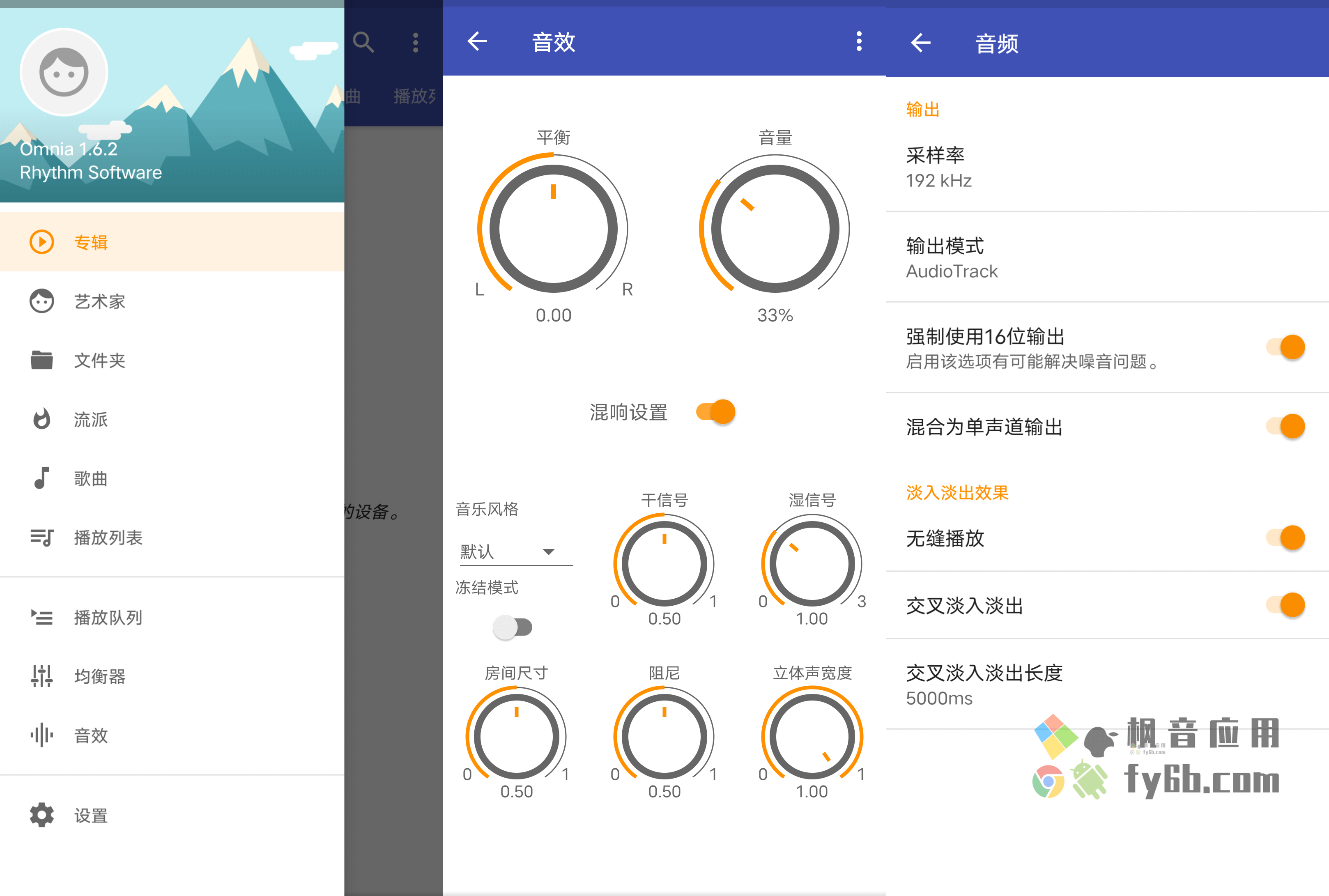Enable the 冻结模式 freeze mode switch

pos(513,627)
